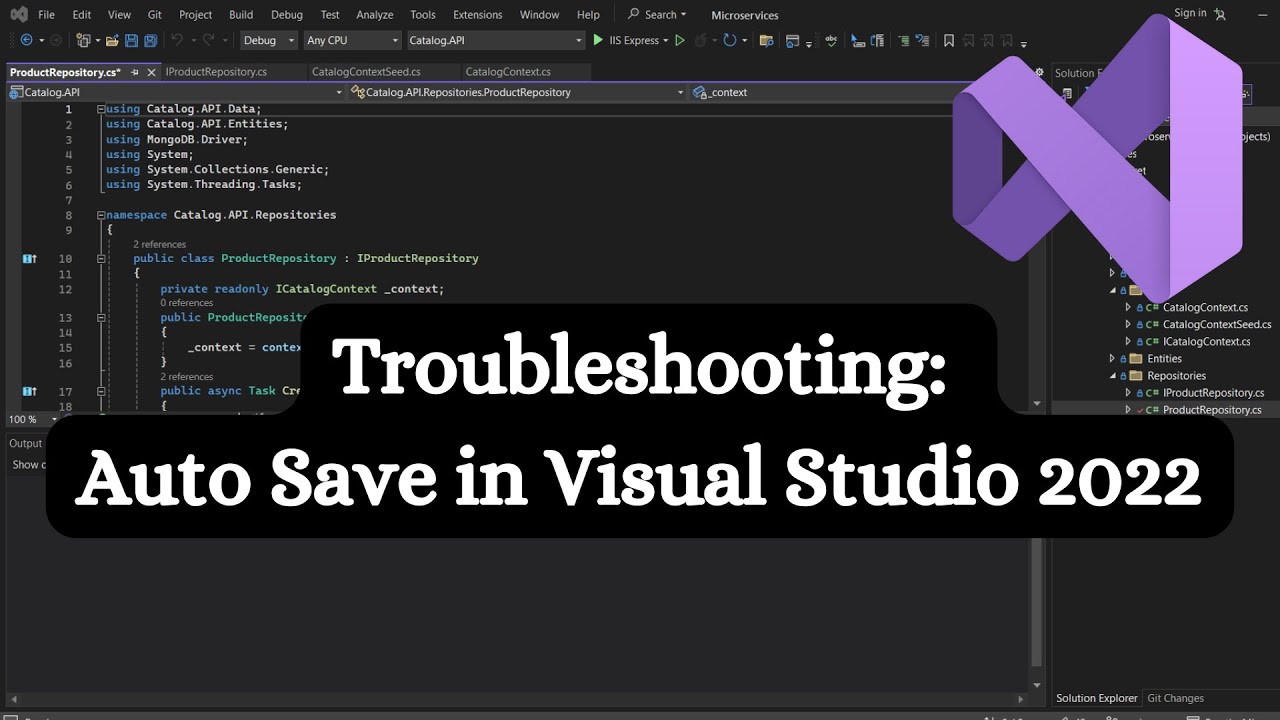This screenshot has width=1280, height=720.
Task: Click the browser window toolbar icon
Action: pos(792,40)
